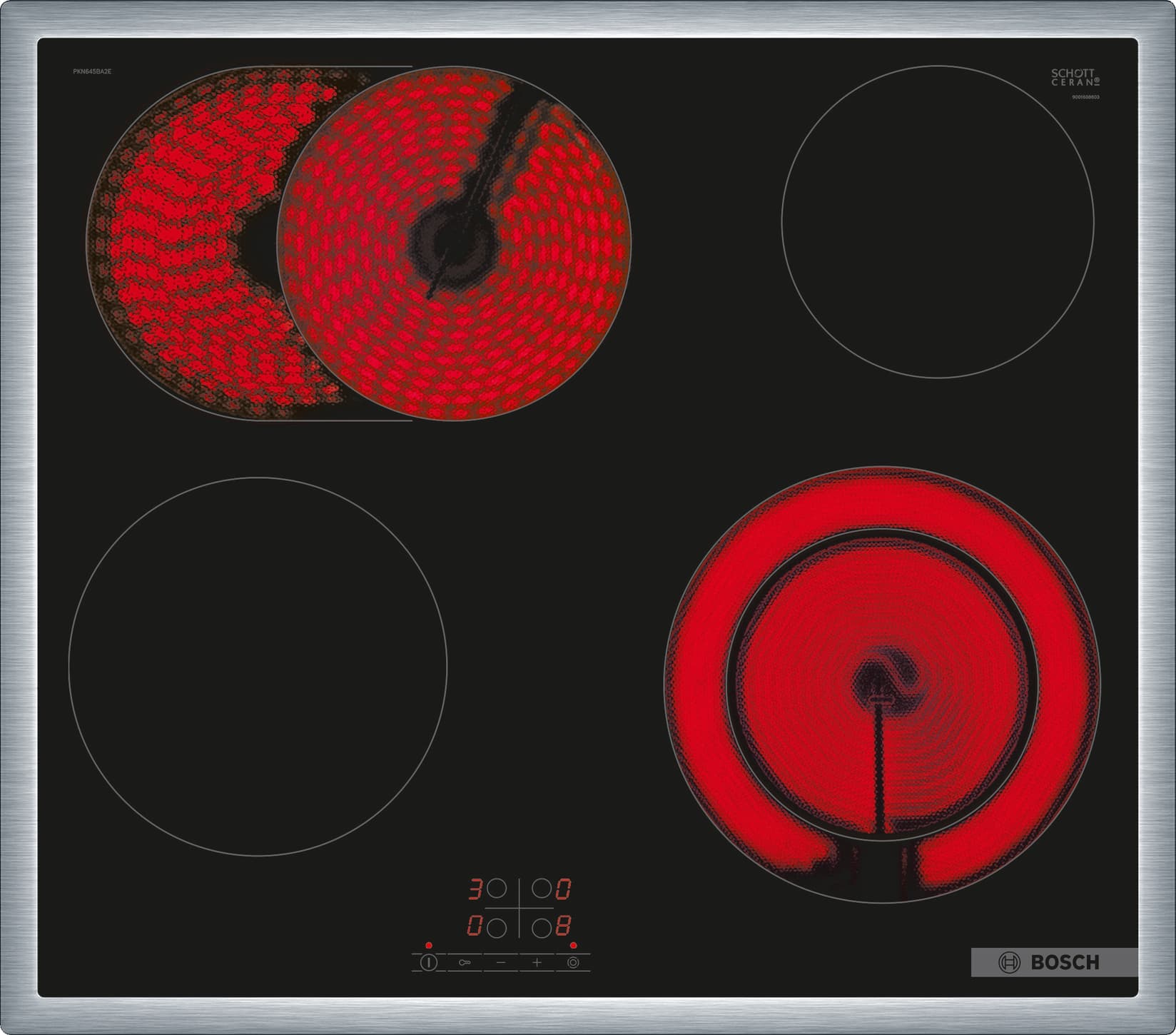The height and width of the screenshot is (1035, 1176).
Task: Tap the main on/off power key
Action: [x=429, y=962]
